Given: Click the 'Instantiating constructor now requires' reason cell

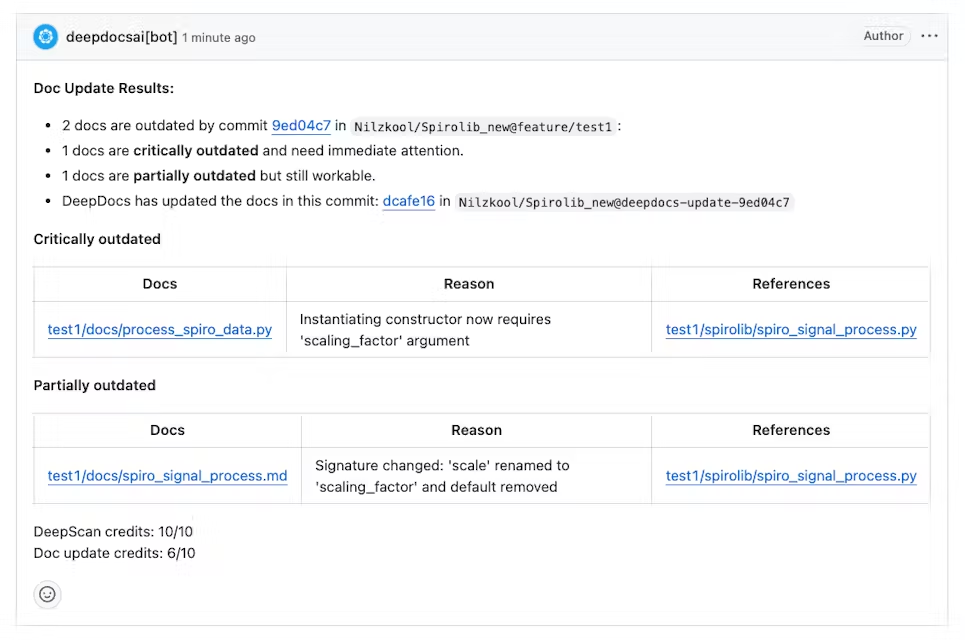Looking at the screenshot, I should click(469, 330).
